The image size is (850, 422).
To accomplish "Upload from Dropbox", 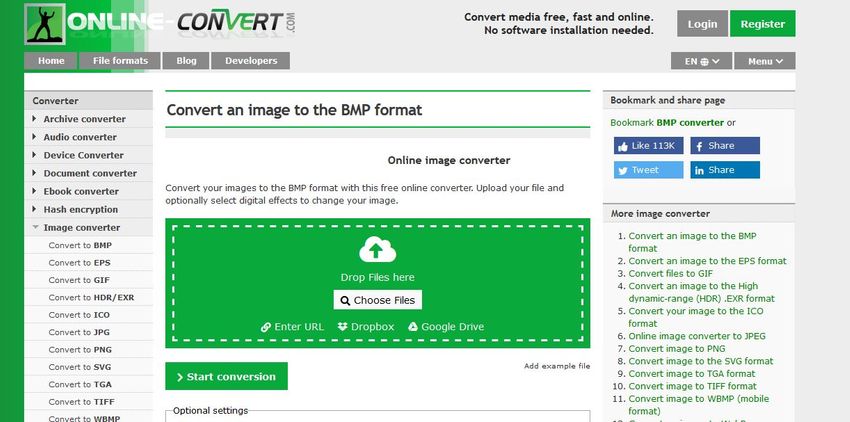I will (x=366, y=327).
